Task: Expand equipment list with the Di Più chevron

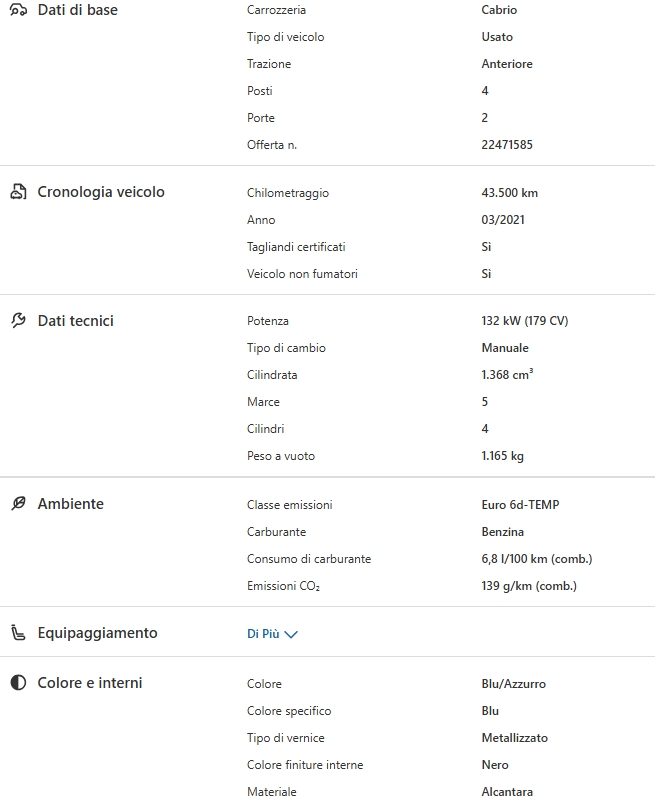Action: pyautogui.click(x=292, y=634)
